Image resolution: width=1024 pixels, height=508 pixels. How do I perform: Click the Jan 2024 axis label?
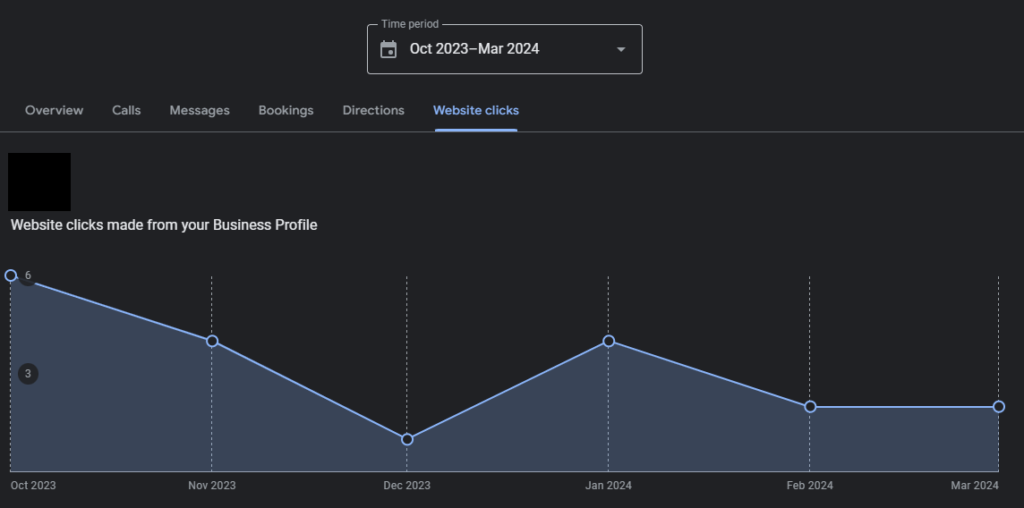point(609,486)
